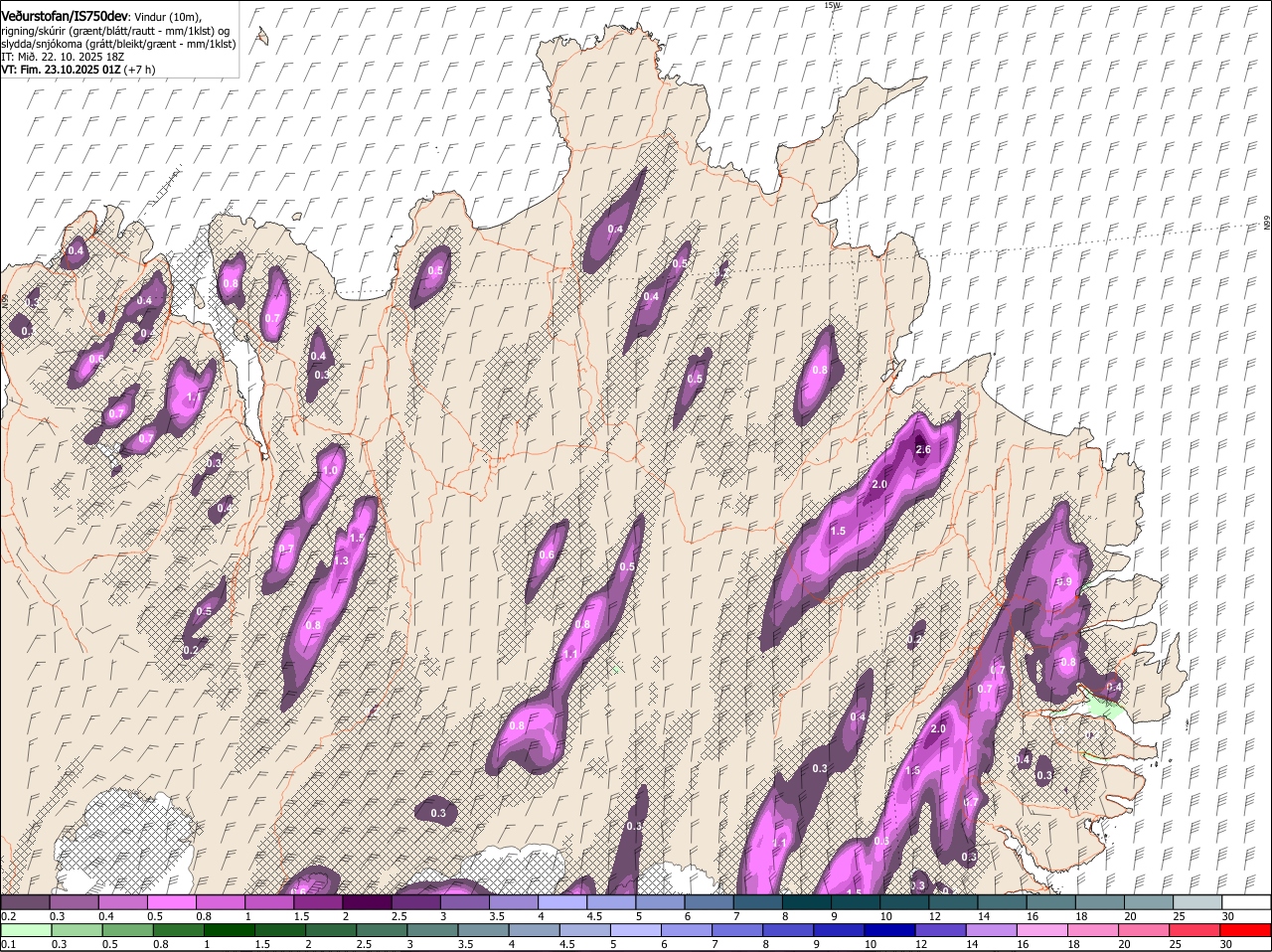
Task: Click the 0.9 precipitation value on the map
Action: pyautogui.click(x=1062, y=581)
